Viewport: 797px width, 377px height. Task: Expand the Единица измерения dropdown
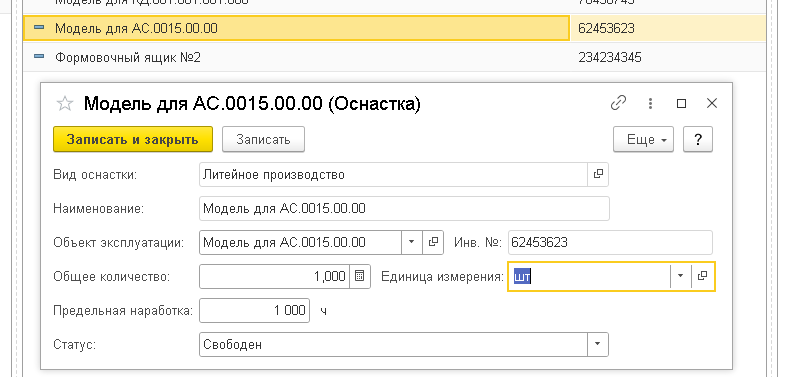tap(681, 276)
